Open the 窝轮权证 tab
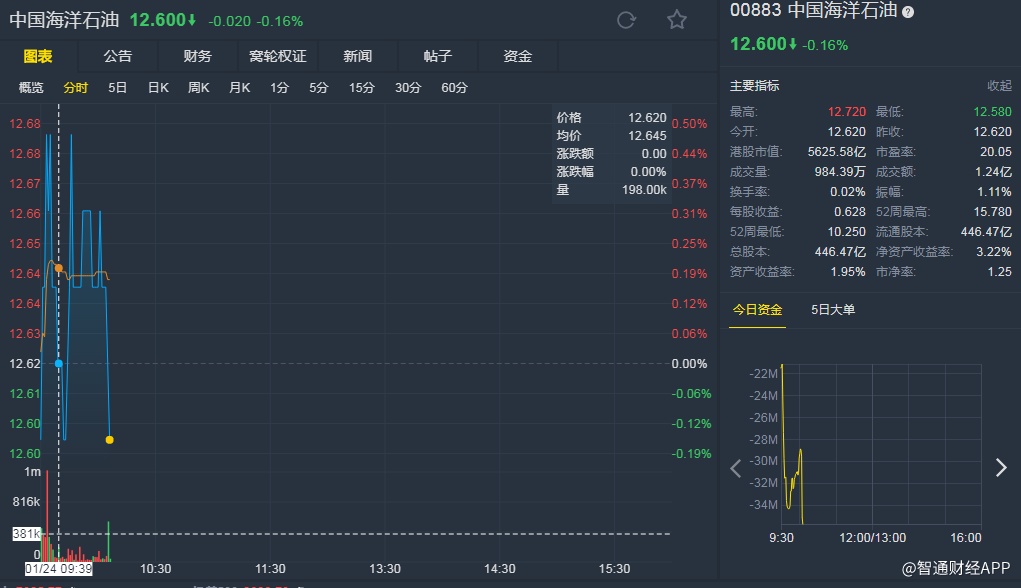 click(x=277, y=56)
